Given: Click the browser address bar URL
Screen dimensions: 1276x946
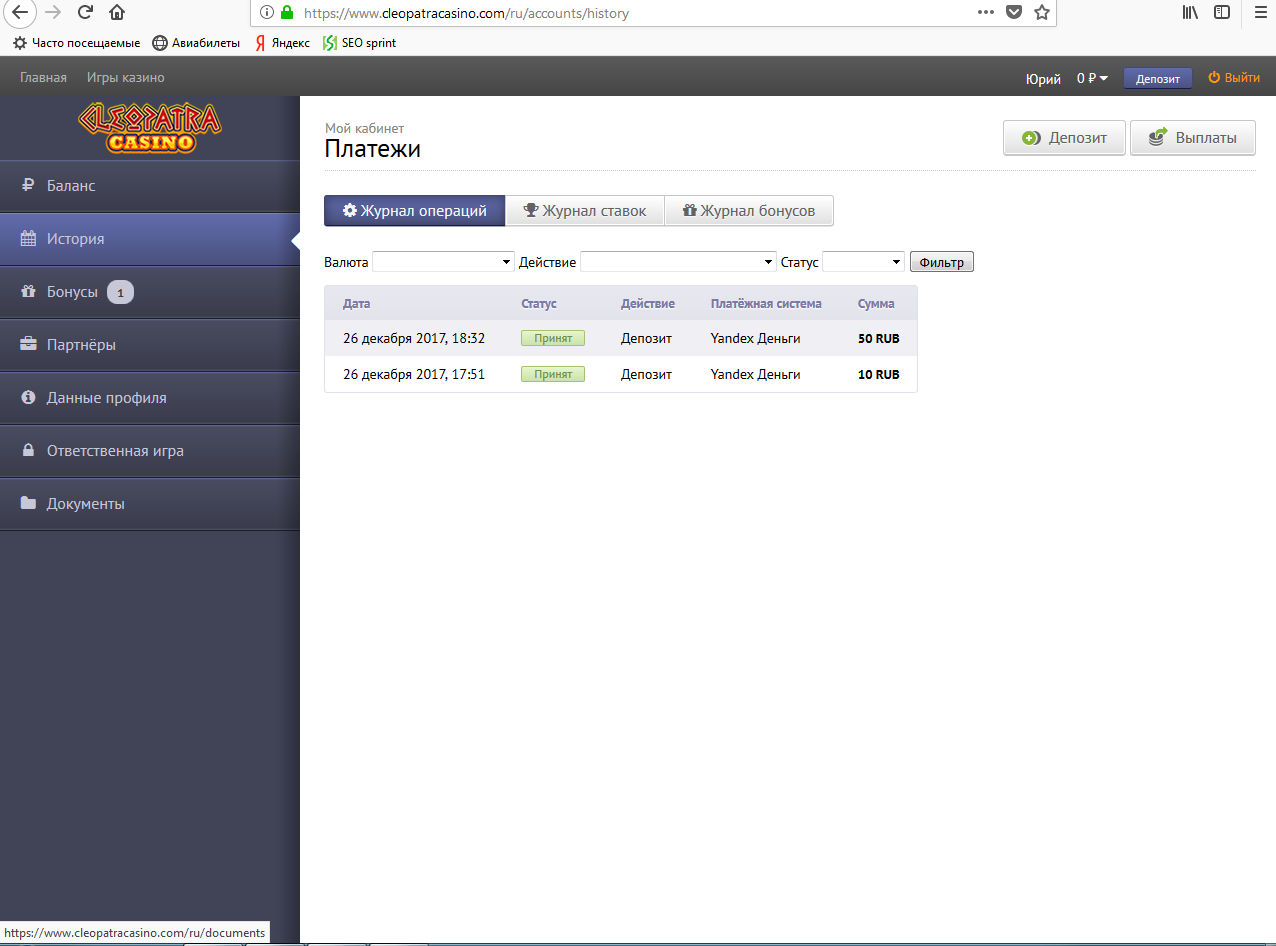Looking at the screenshot, I should (466, 13).
